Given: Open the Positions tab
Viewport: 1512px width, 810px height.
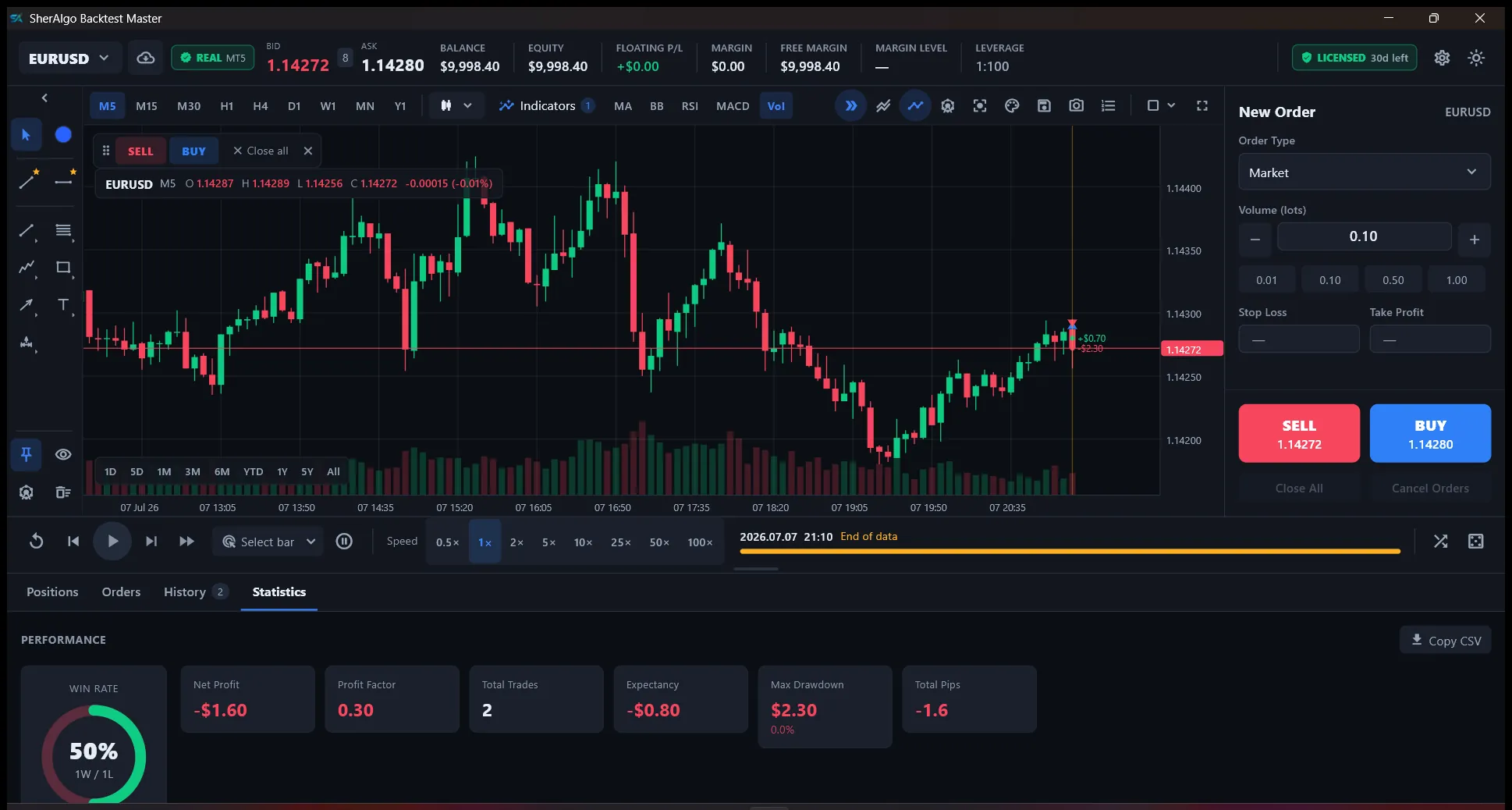Looking at the screenshot, I should coord(52,592).
